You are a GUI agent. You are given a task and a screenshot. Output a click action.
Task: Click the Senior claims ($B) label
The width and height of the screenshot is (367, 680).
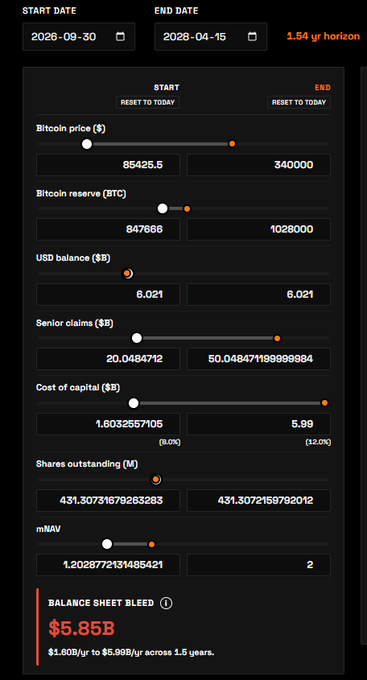tap(75, 323)
